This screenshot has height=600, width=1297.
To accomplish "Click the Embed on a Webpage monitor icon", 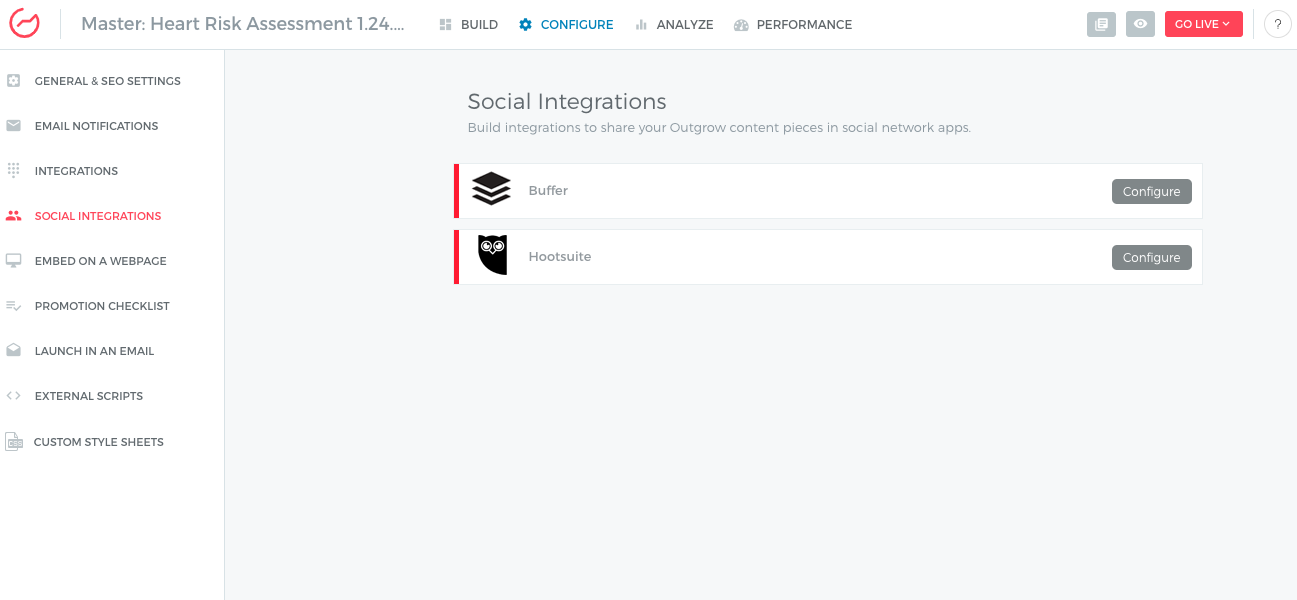I will pos(14,261).
